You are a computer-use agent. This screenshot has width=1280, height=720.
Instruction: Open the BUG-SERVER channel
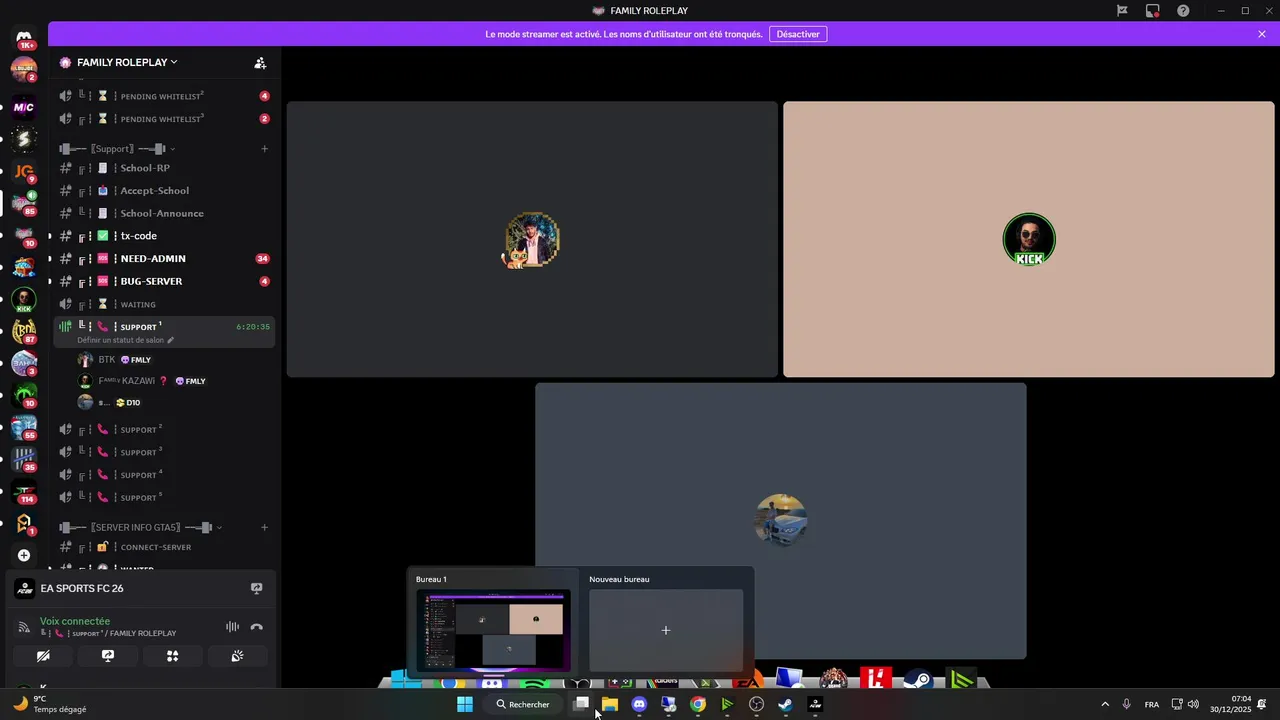tap(165, 281)
